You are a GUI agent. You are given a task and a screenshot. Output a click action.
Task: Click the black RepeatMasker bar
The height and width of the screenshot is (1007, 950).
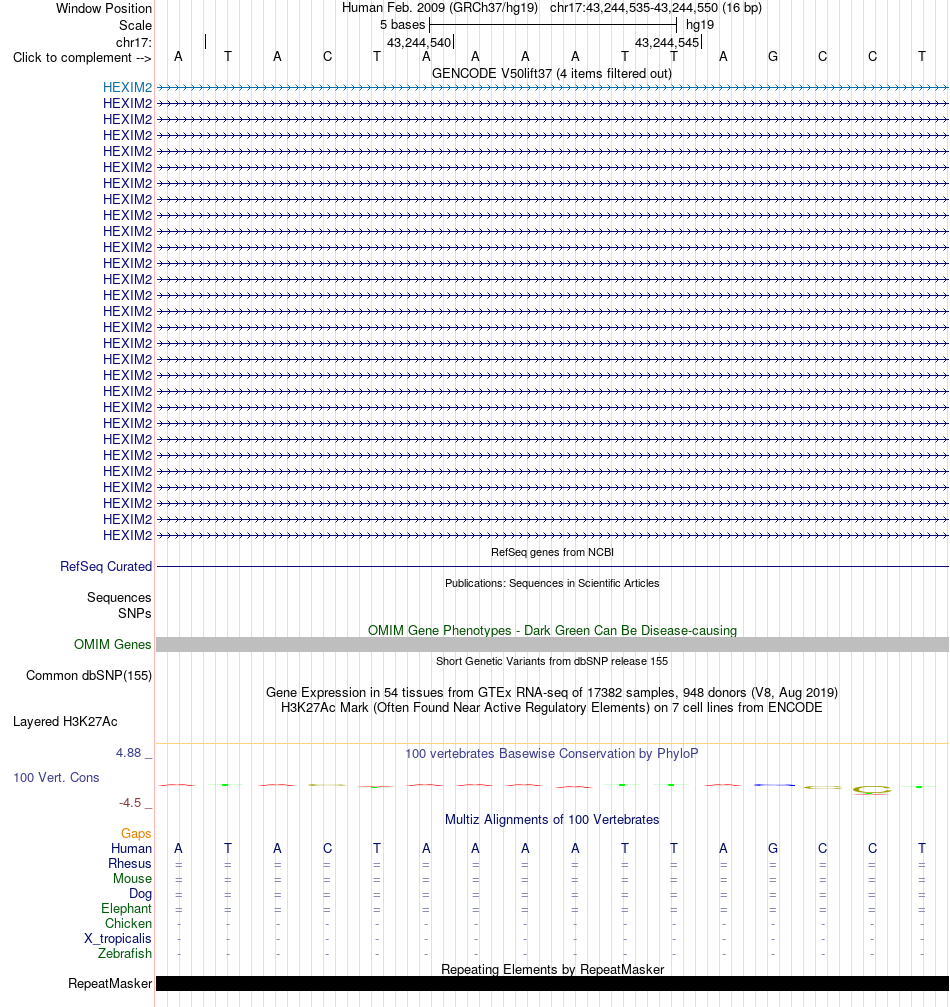(552, 984)
